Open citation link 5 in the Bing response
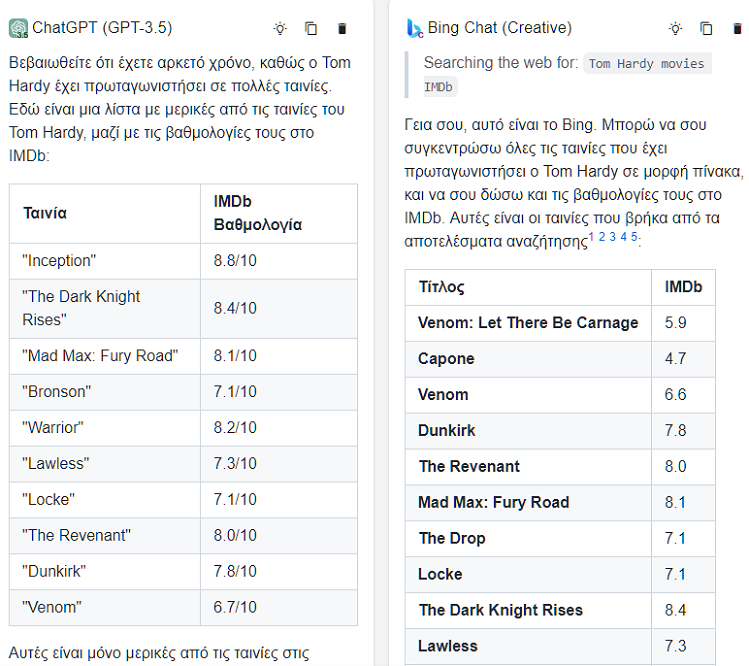This screenshot has width=749, height=666. [x=634, y=236]
